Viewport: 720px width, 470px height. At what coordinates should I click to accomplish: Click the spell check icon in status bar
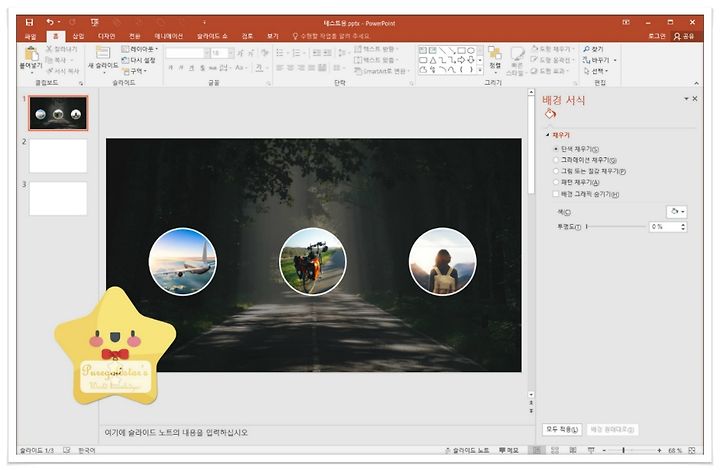(x=67, y=450)
